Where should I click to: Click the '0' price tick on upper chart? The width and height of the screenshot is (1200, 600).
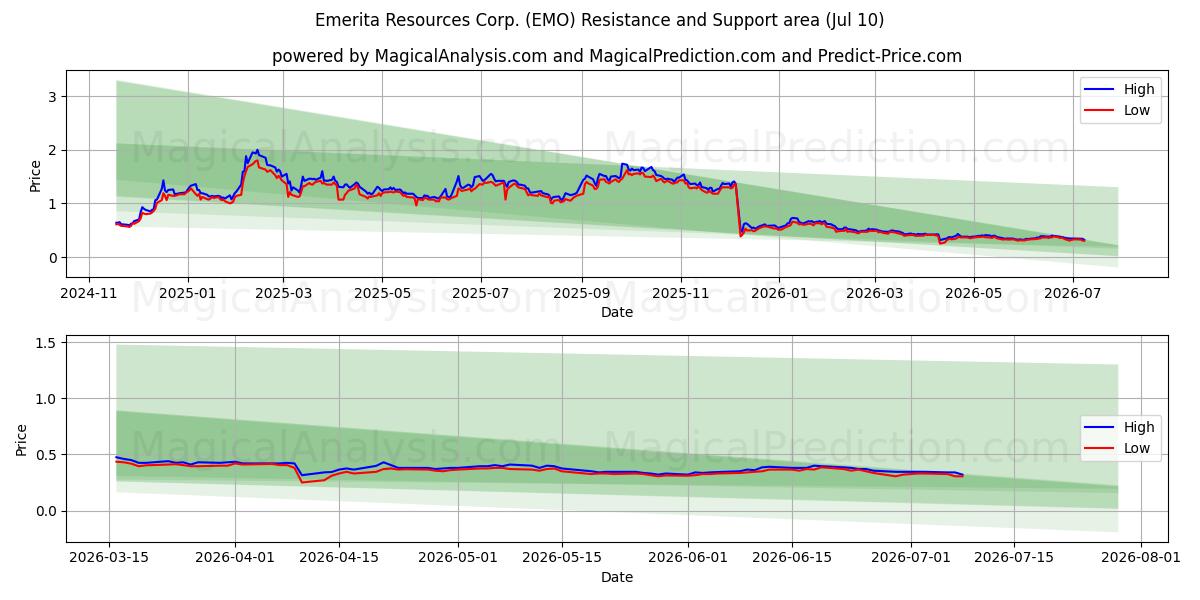[55, 258]
